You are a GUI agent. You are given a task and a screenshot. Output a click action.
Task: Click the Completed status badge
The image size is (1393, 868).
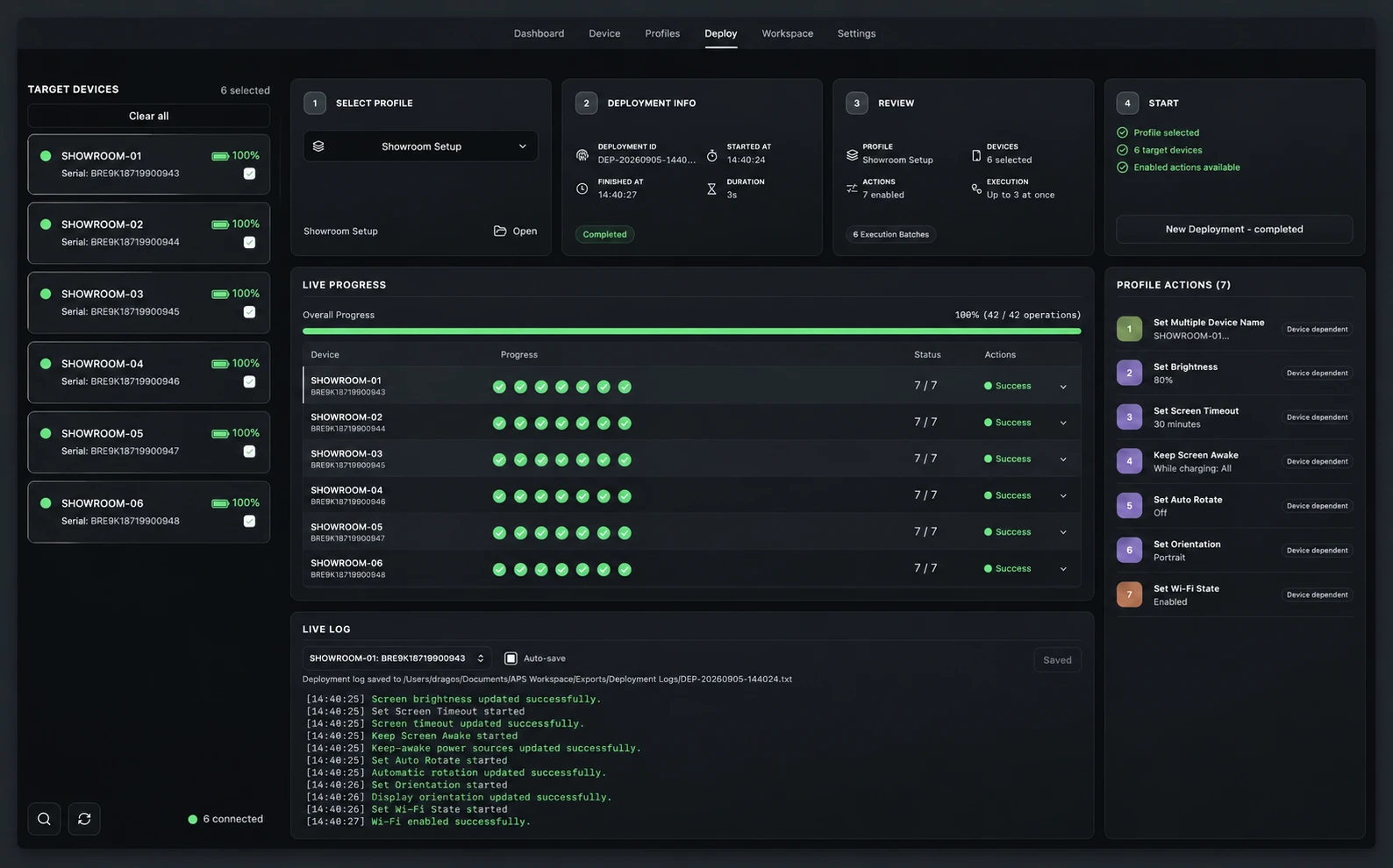tap(604, 234)
